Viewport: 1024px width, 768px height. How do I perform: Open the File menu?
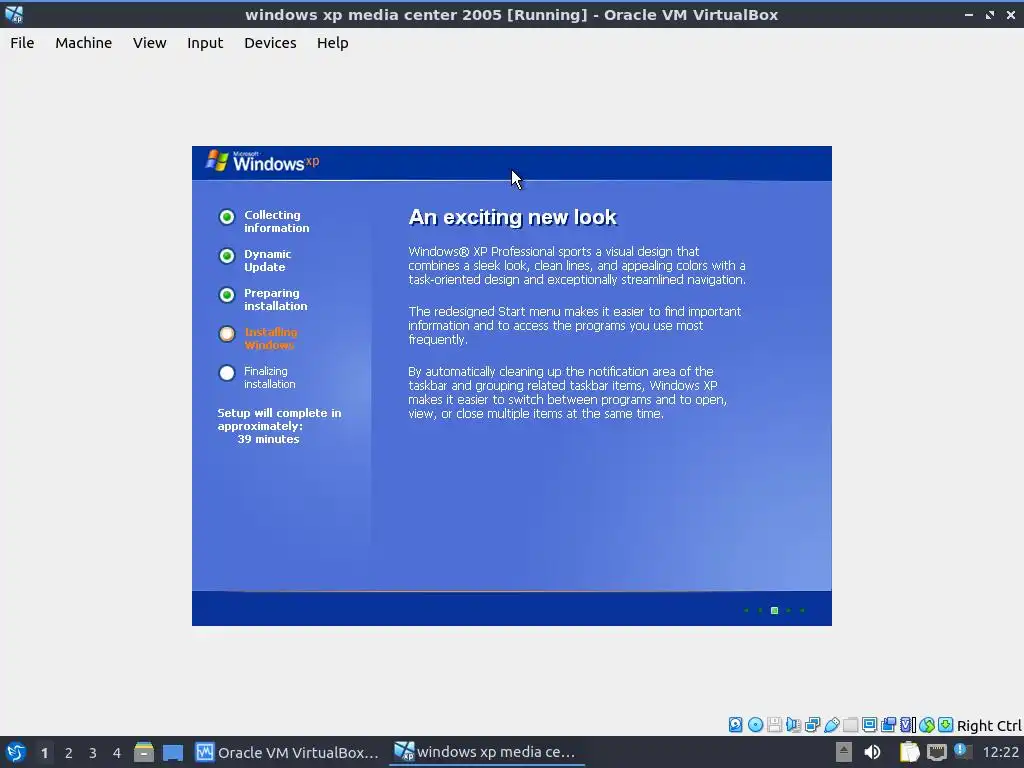[x=22, y=43]
